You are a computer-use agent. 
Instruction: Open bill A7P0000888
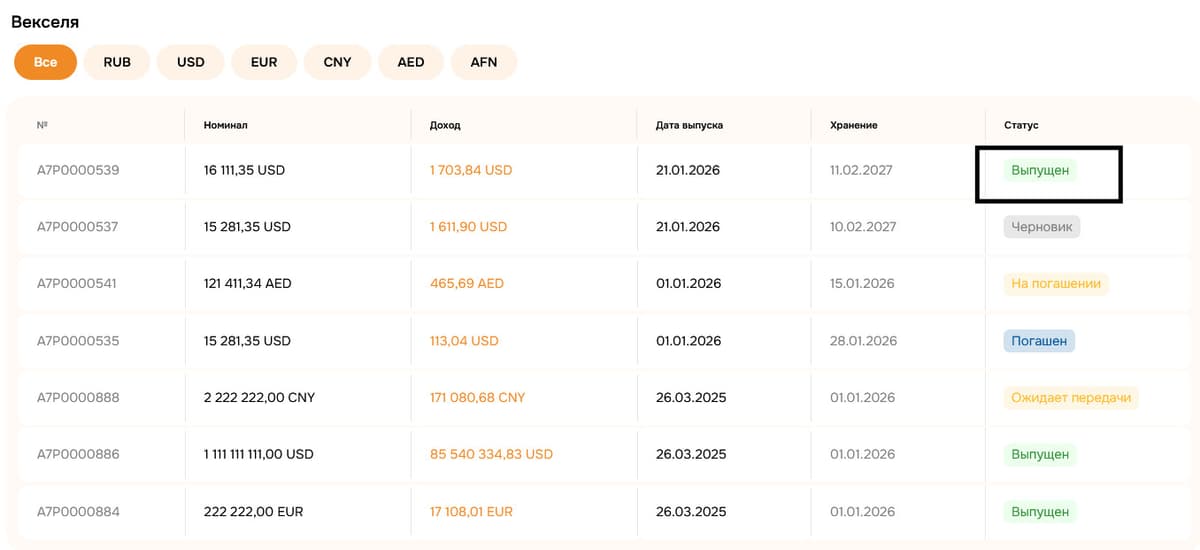(78, 398)
